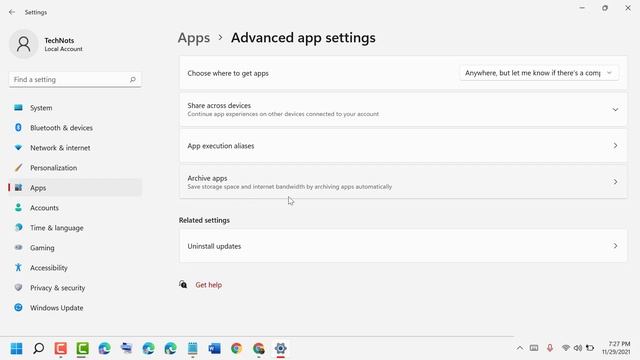Go to Privacy & security
This screenshot has height=360, width=640.
tap(75, 288)
